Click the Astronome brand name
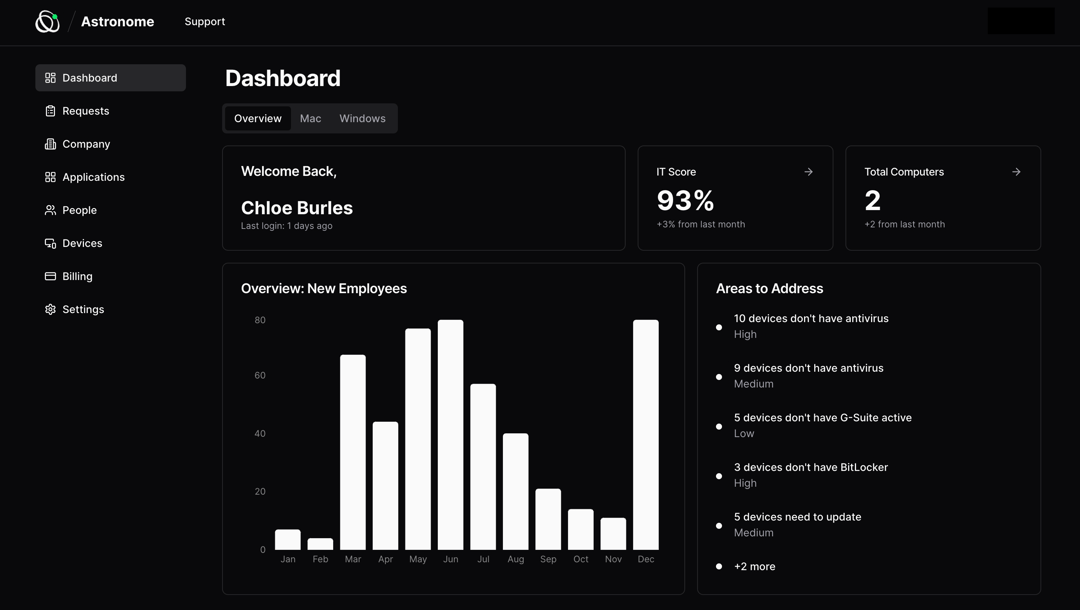Image resolution: width=1080 pixels, height=610 pixels. point(118,22)
